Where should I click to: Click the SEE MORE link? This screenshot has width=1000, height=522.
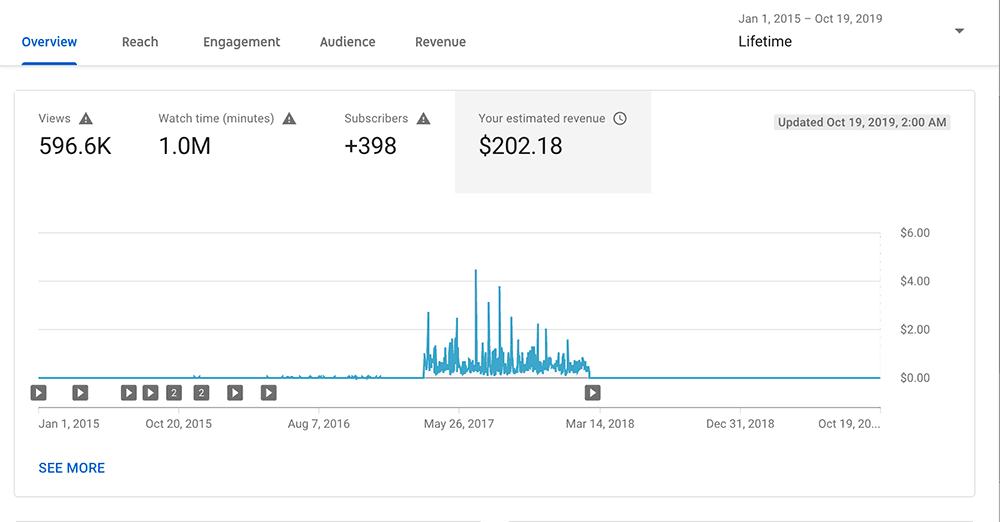pyautogui.click(x=71, y=468)
